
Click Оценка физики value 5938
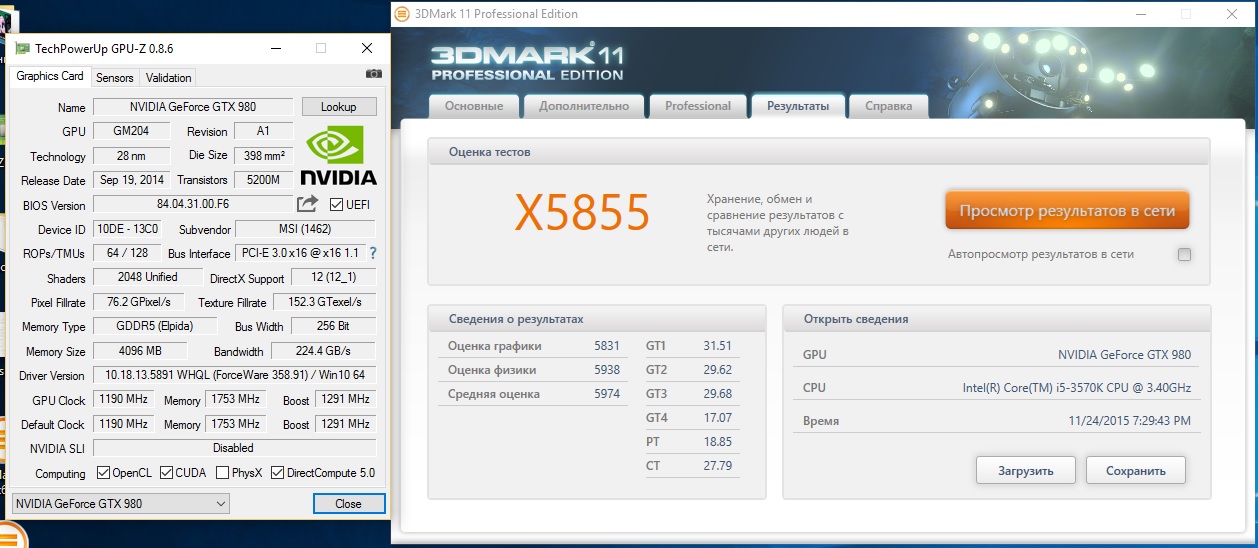pos(607,370)
